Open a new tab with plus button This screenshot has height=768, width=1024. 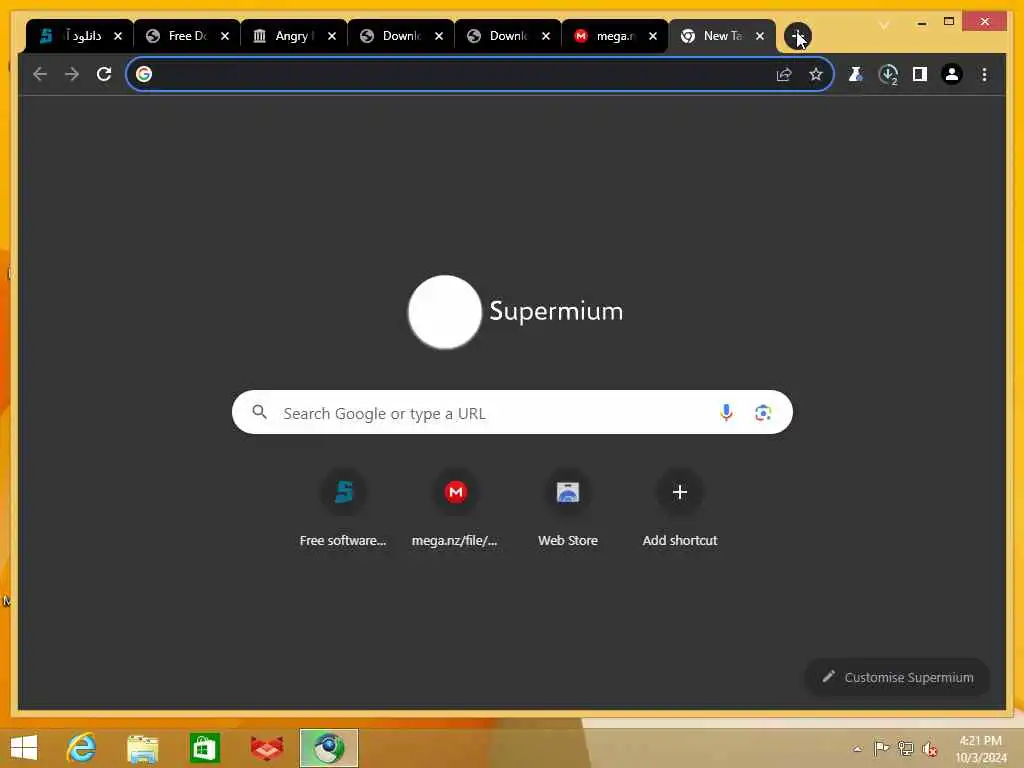(x=797, y=36)
